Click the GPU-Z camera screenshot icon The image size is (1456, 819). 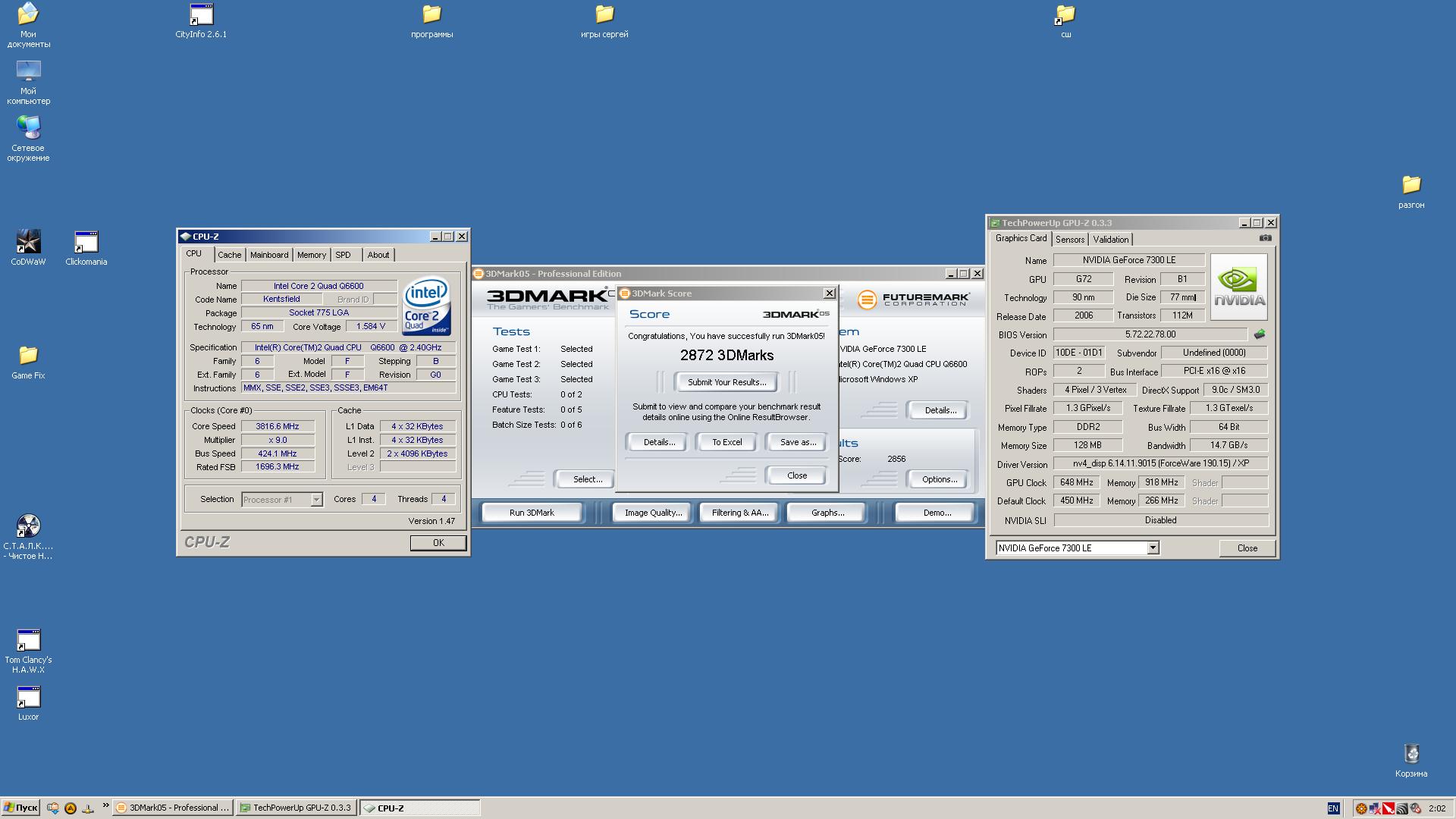(x=1265, y=237)
